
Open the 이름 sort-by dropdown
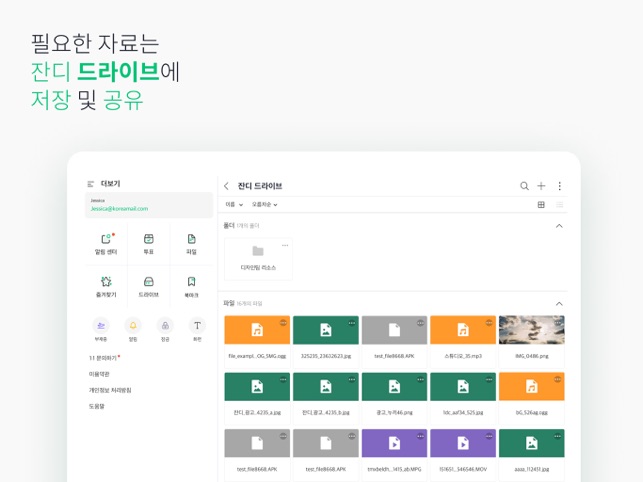234,204
